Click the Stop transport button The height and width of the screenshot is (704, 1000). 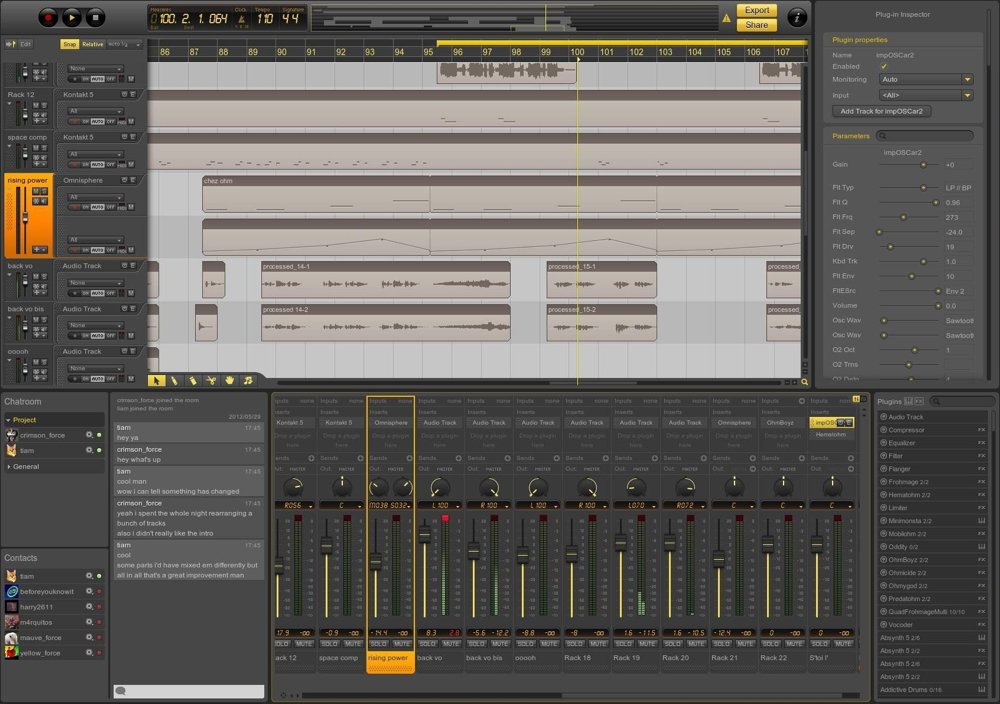coord(95,17)
